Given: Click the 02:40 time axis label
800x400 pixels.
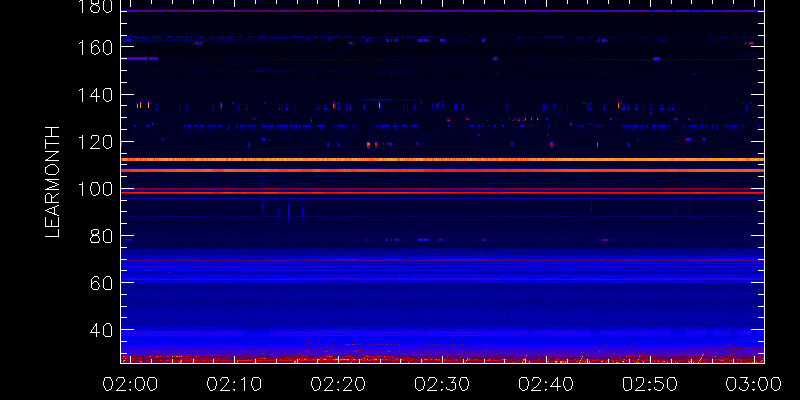Looking at the screenshot, I should pyautogui.click(x=546, y=384).
